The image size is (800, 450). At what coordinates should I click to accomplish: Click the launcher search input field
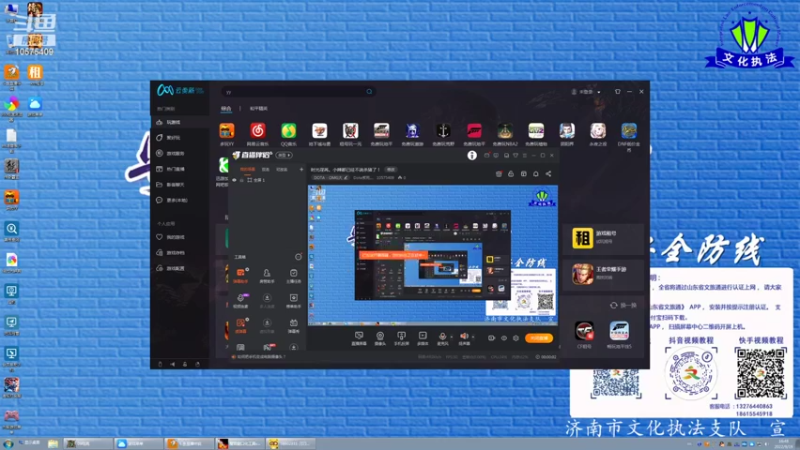coord(298,92)
